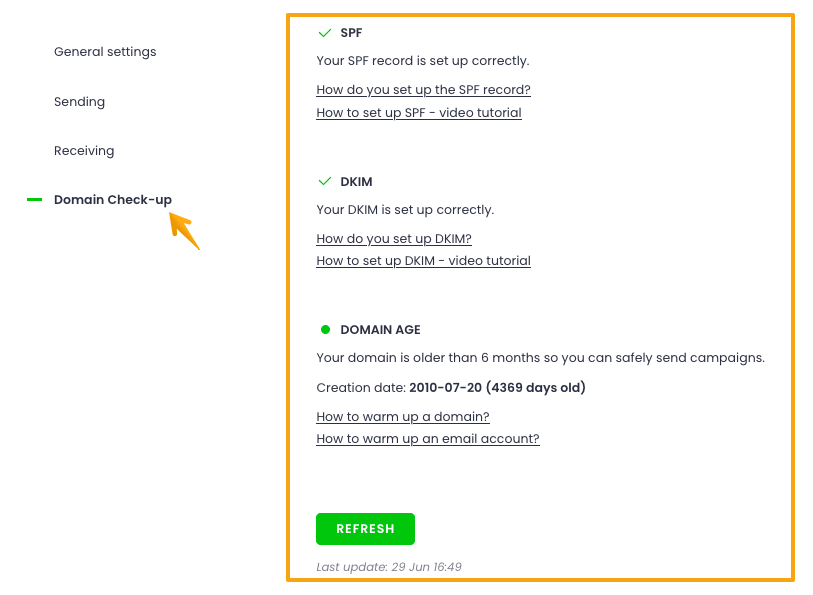Viewport: 813px width, 595px height.
Task: Open 'How do you set up DKIM?' link
Action: click(x=394, y=239)
